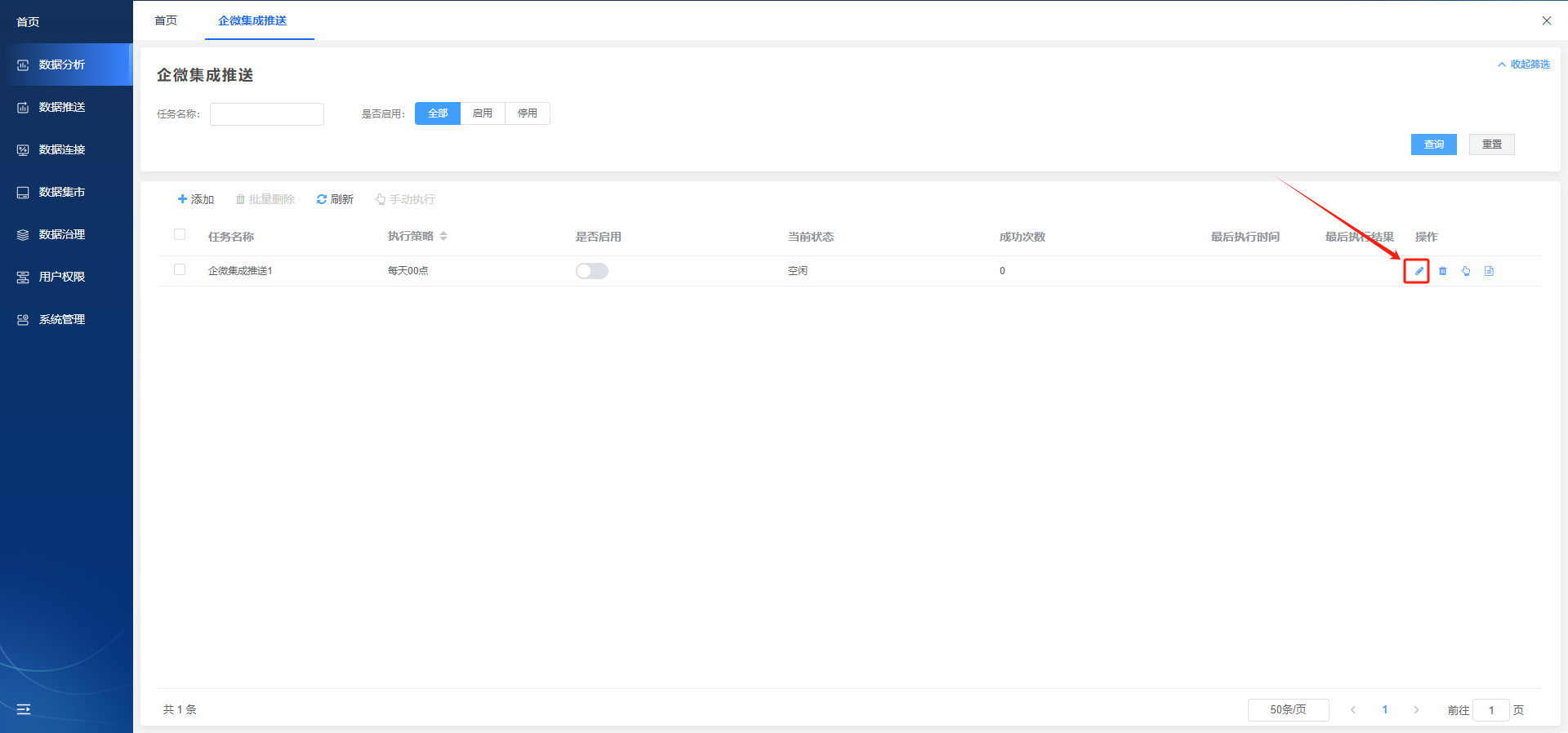
Task: Click the 空闲 status cell
Action: tap(798, 271)
